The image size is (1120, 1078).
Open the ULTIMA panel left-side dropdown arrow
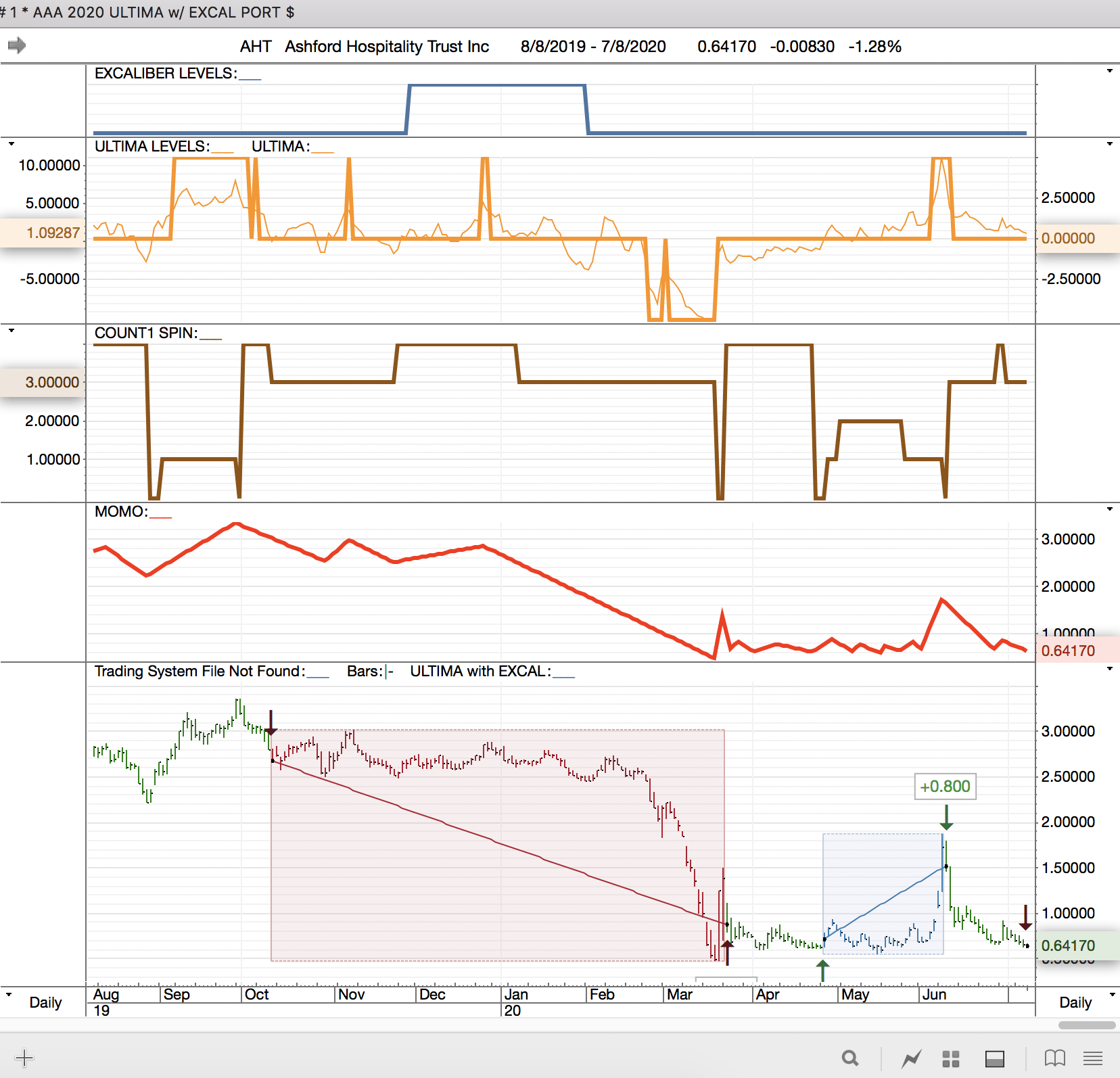point(11,144)
